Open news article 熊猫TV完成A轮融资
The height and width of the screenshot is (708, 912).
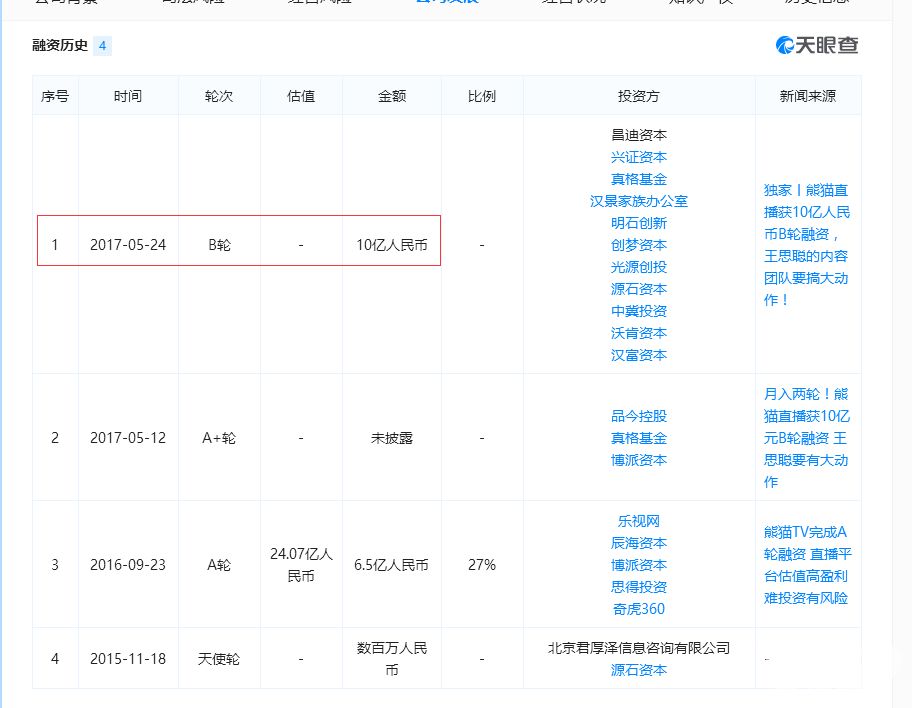[x=807, y=565]
